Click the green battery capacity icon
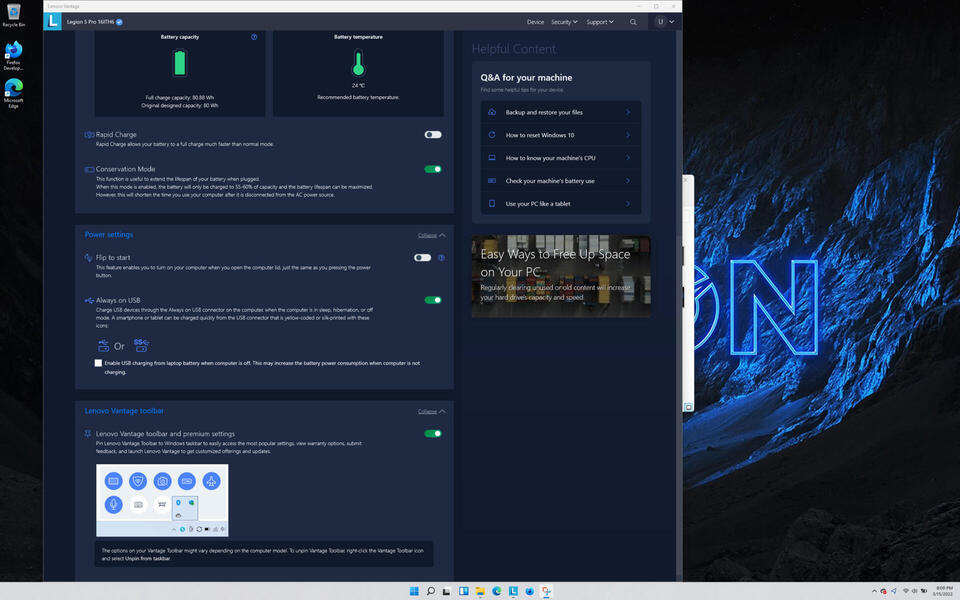Screen dimensions: 960x600 coord(179,62)
